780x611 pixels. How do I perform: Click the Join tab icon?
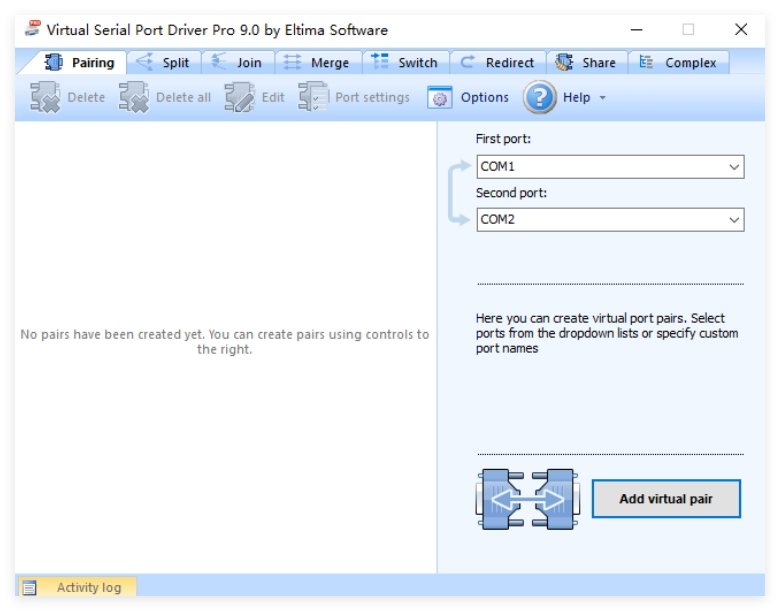(x=219, y=62)
